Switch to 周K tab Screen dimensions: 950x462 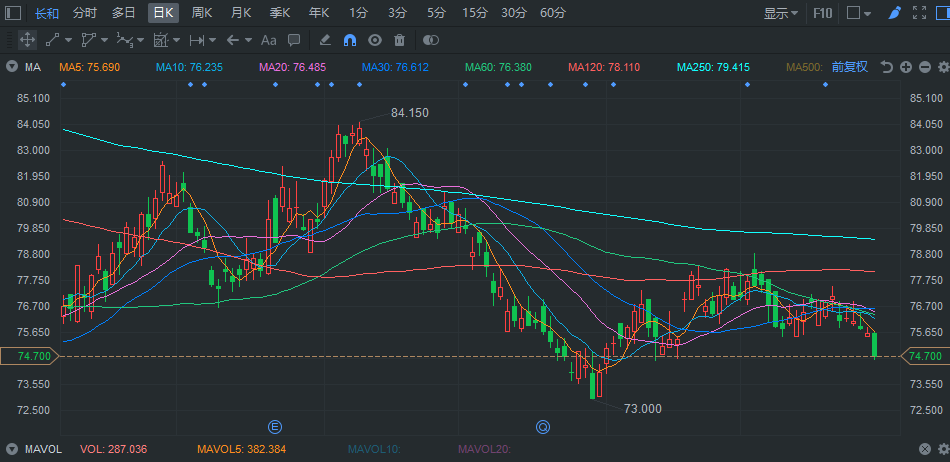click(x=202, y=13)
